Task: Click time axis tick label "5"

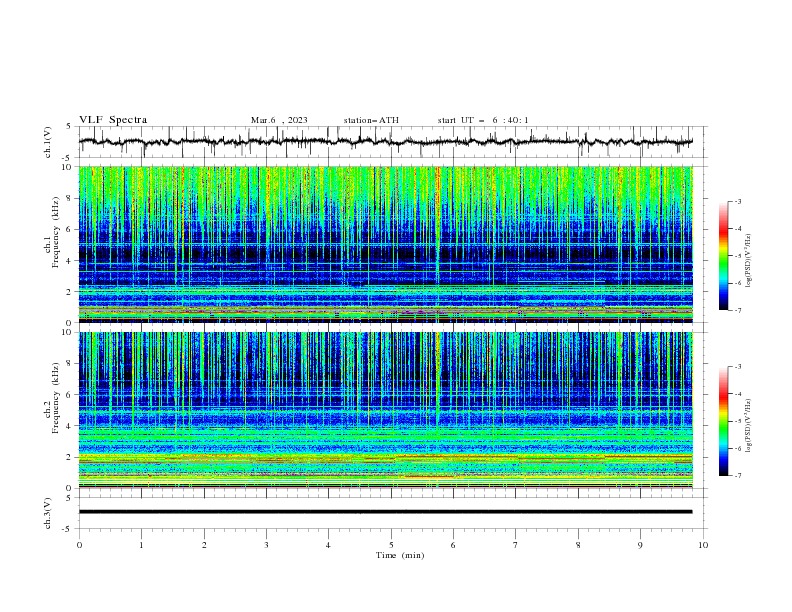Action: coord(391,545)
